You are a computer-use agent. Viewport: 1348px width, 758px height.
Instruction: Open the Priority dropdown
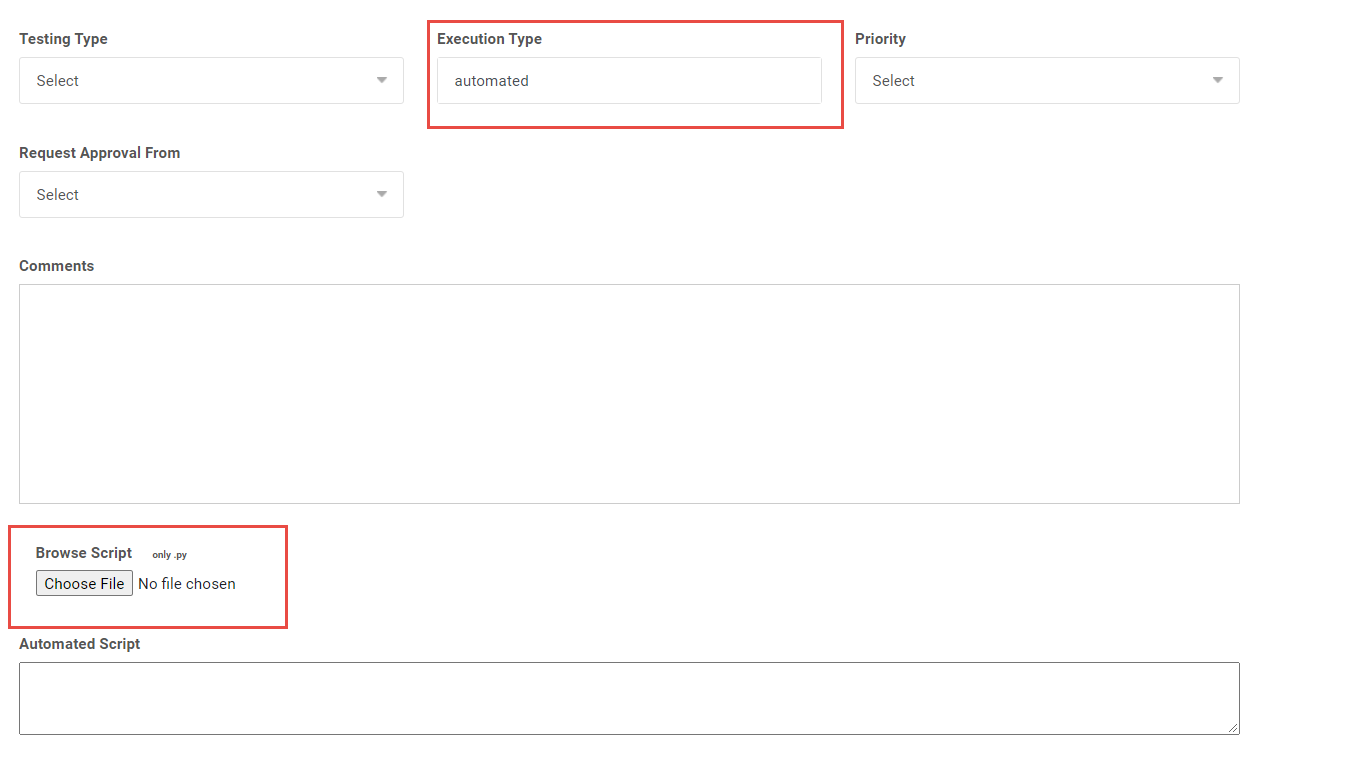[1047, 80]
